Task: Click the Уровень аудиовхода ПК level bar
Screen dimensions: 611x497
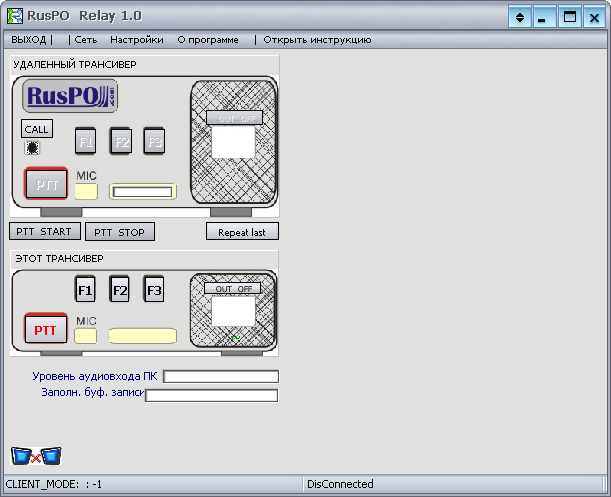Action: coord(221,377)
